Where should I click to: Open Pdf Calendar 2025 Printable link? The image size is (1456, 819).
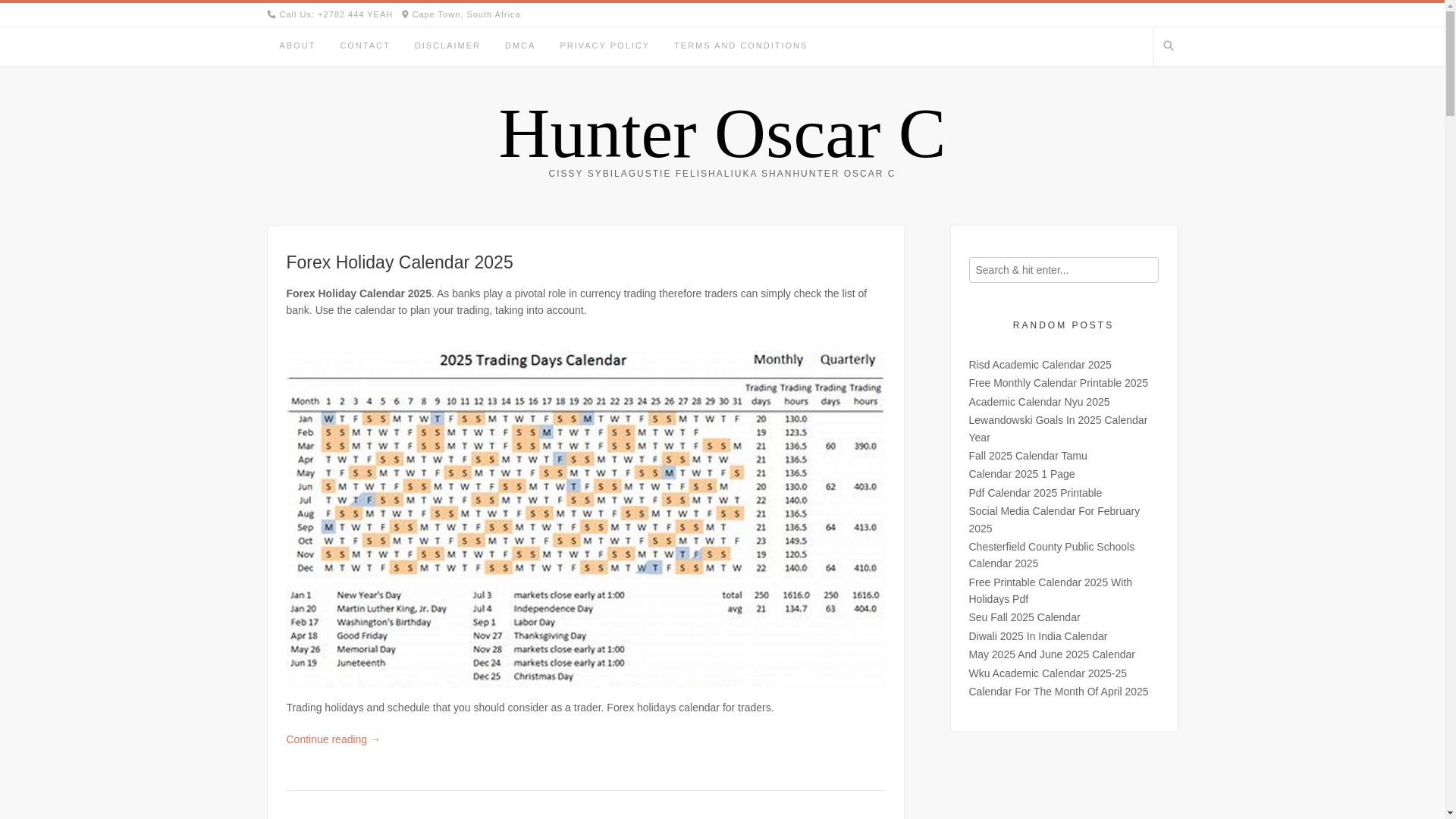pyautogui.click(x=1035, y=493)
